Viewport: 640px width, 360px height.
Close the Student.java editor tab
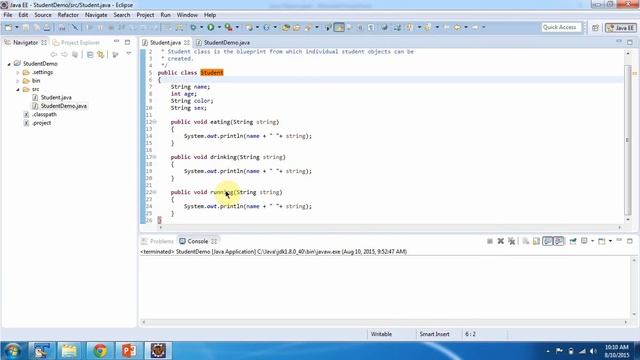[187, 42]
